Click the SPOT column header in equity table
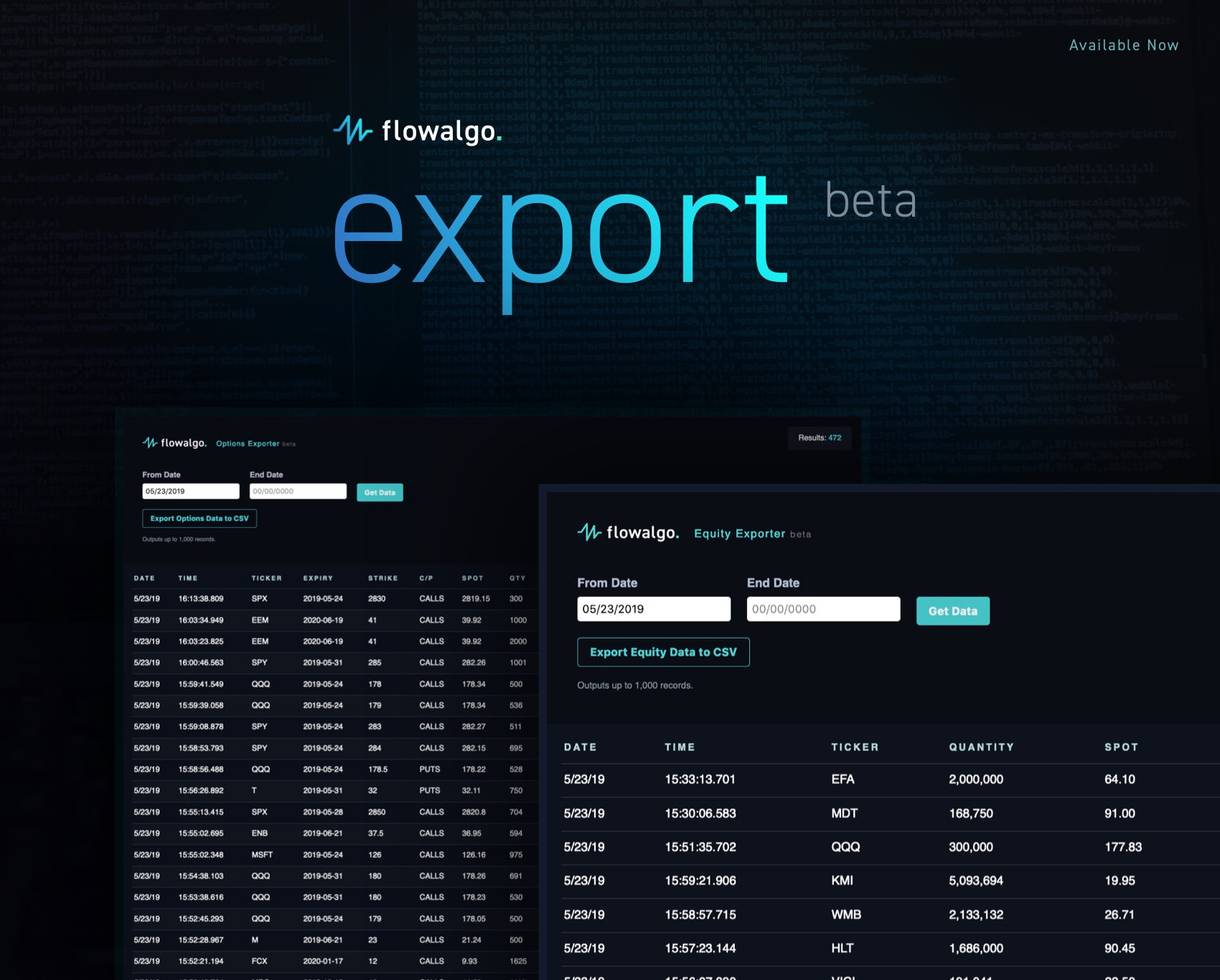This screenshot has width=1220, height=980. (1121, 747)
